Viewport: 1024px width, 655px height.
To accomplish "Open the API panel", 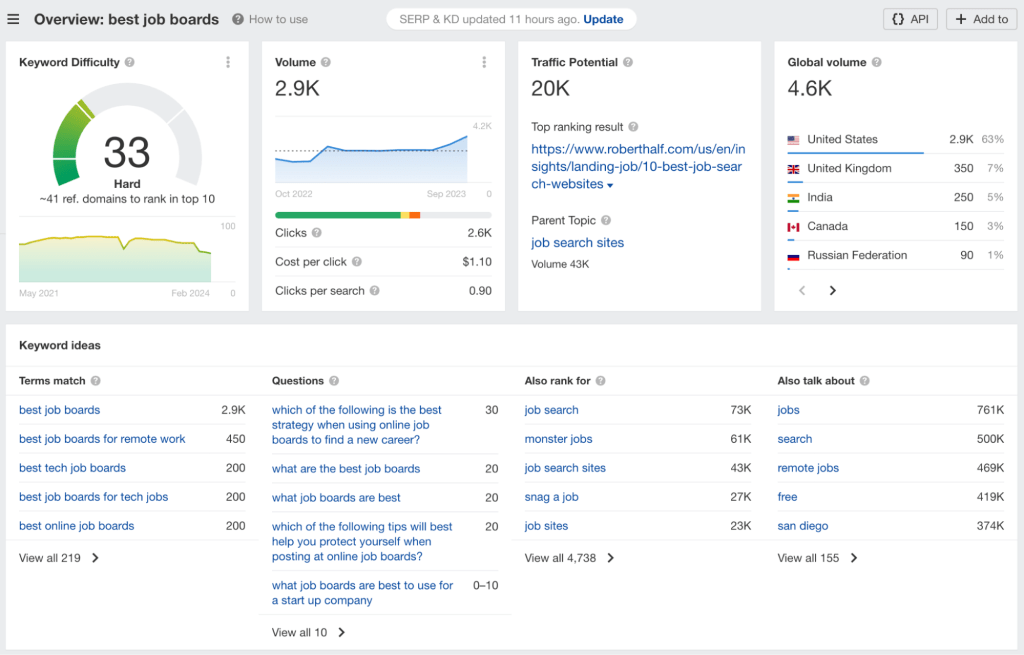I will (x=910, y=18).
